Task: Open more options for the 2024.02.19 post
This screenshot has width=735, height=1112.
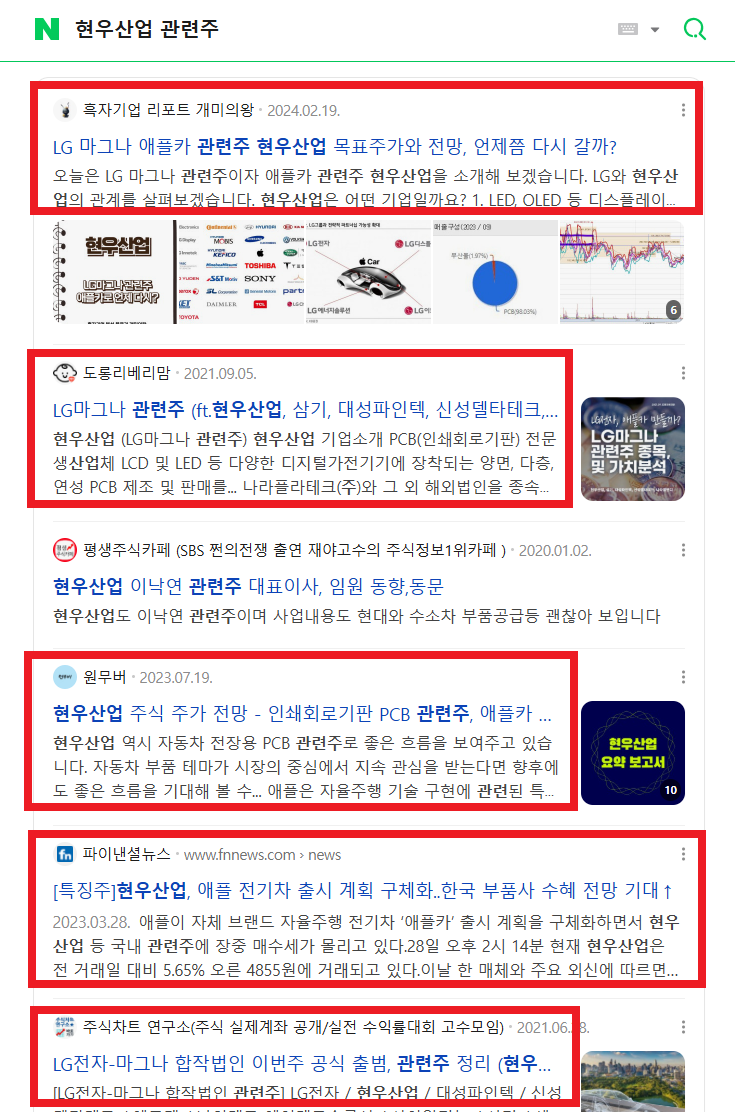Action: click(683, 110)
